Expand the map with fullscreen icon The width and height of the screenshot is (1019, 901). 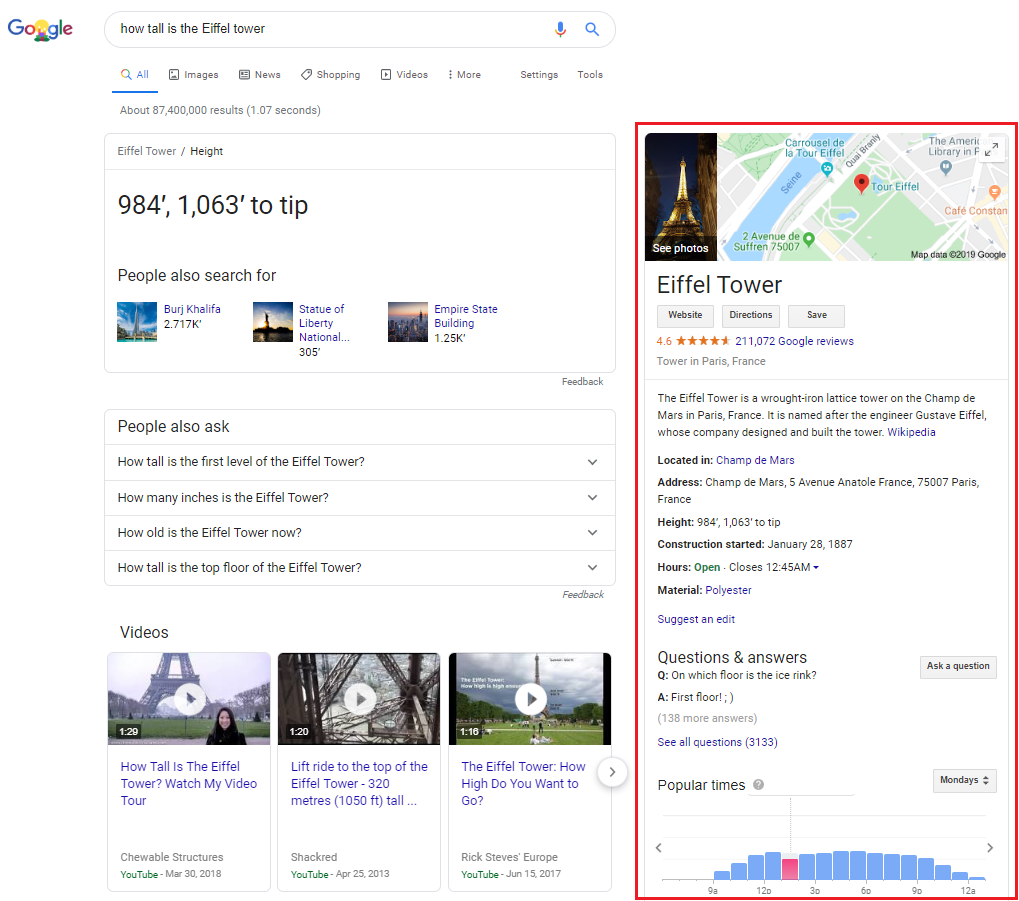(x=992, y=149)
